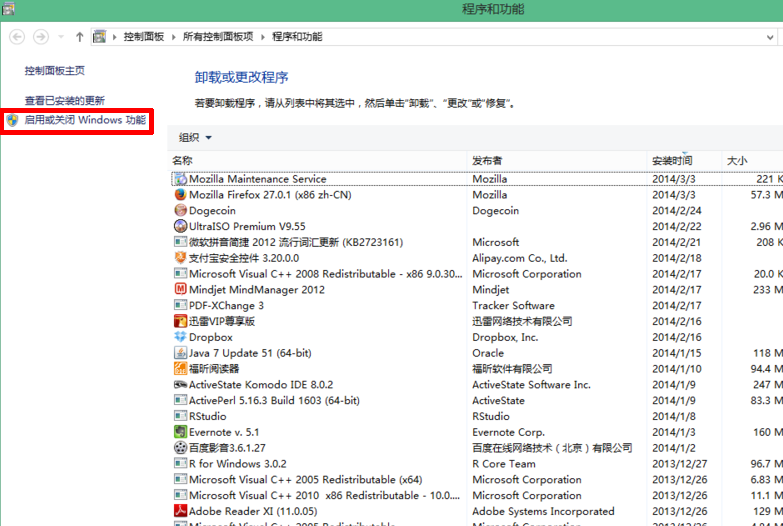This screenshot has width=783, height=526.
Task: Select the Dropbox icon in program list
Action: [180, 337]
